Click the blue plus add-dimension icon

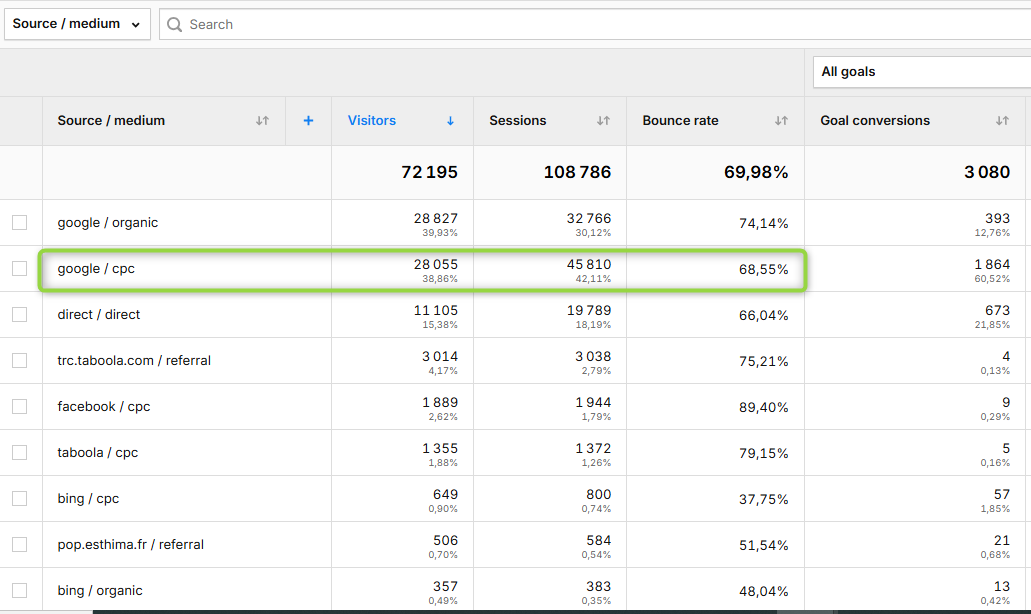[308, 121]
